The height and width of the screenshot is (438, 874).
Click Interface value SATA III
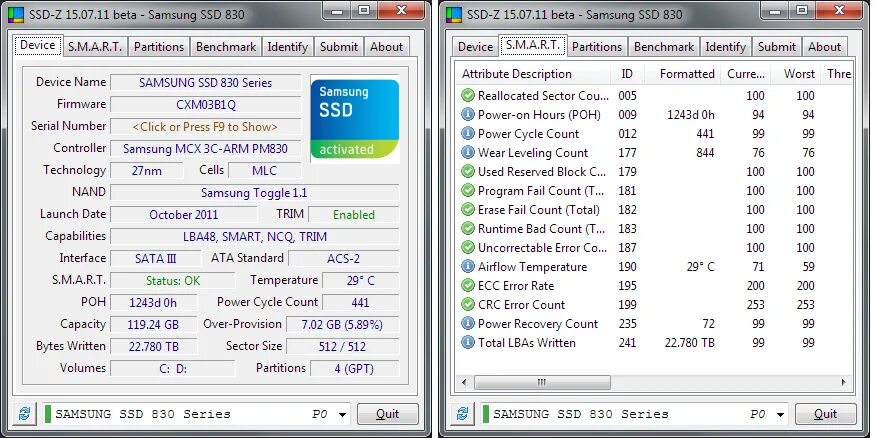156,259
